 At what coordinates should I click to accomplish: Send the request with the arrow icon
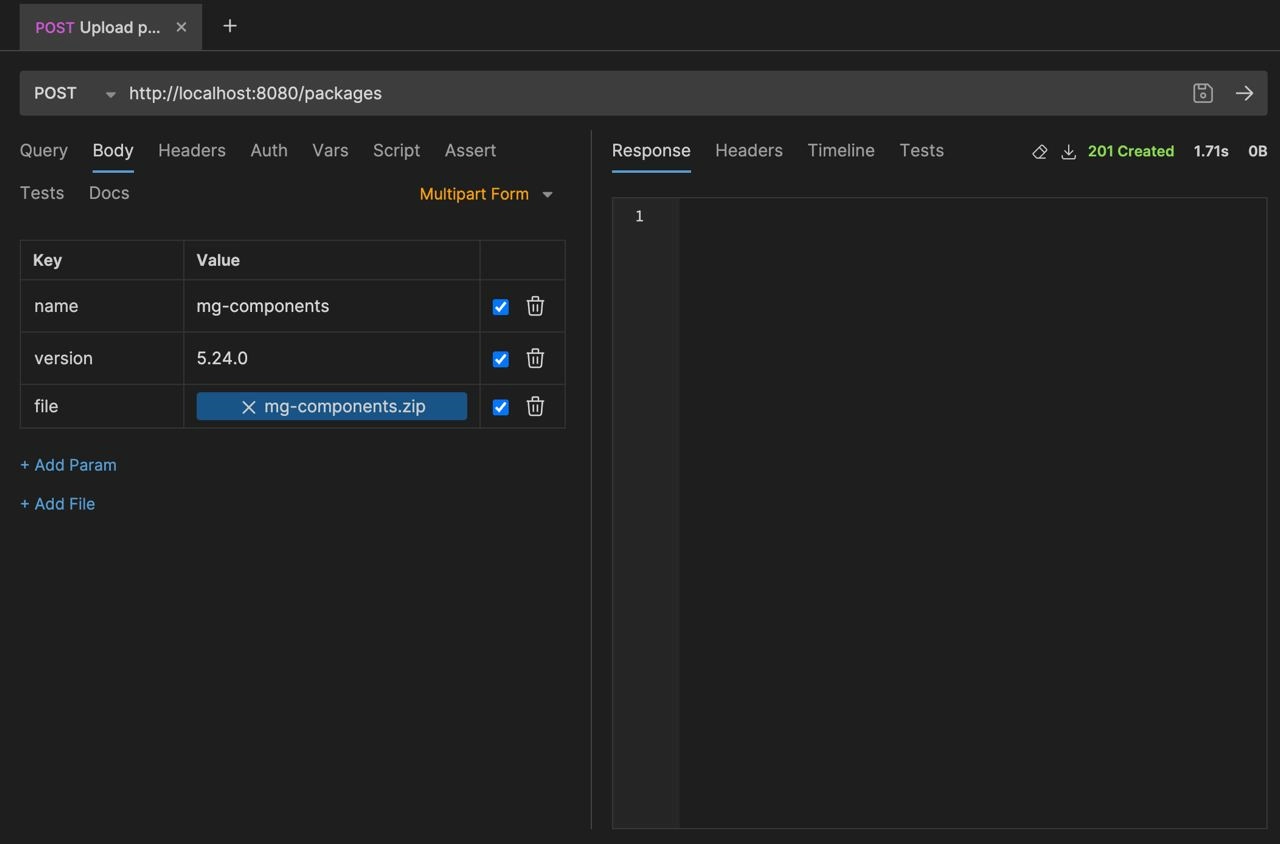pyautogui.click(x=1244, y=93)
